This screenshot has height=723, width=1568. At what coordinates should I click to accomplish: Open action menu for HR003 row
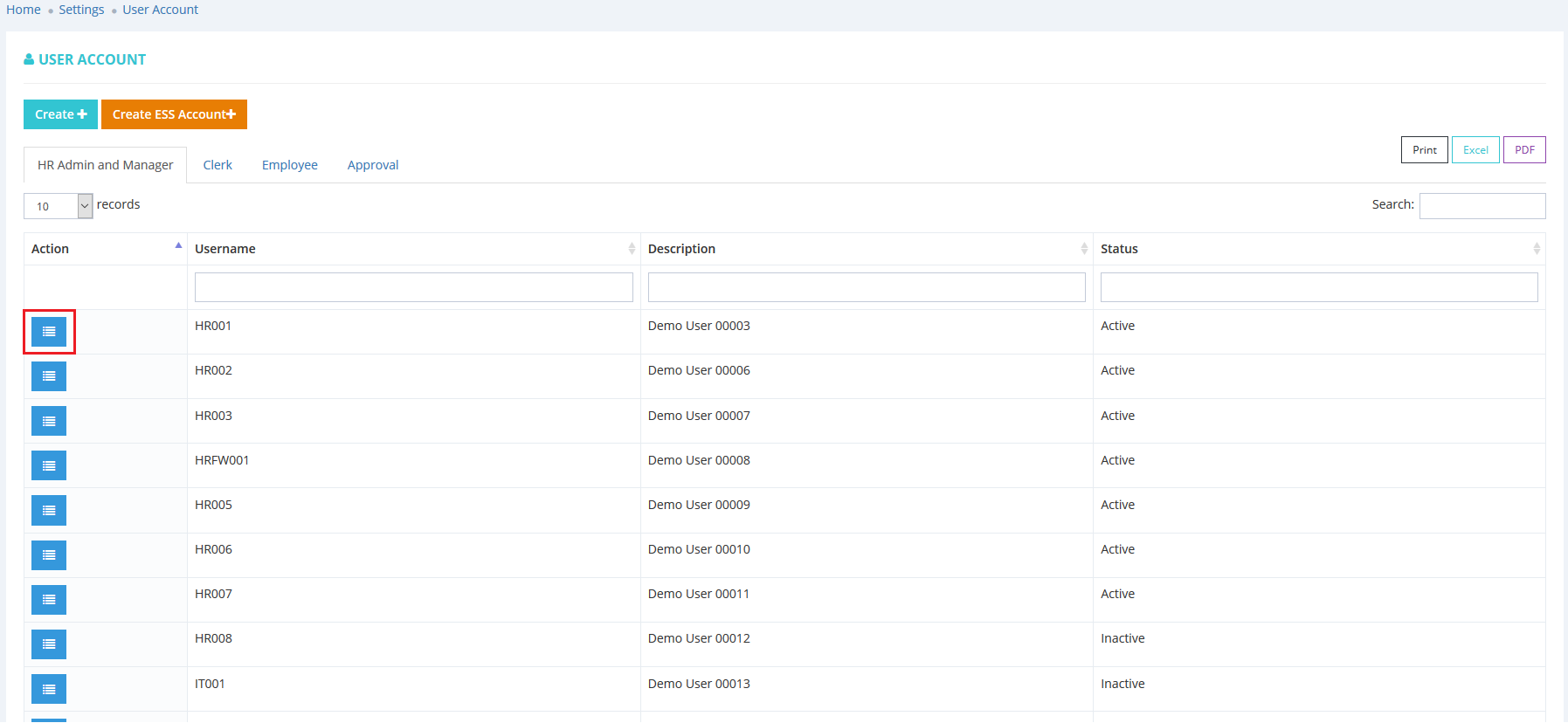49,422
